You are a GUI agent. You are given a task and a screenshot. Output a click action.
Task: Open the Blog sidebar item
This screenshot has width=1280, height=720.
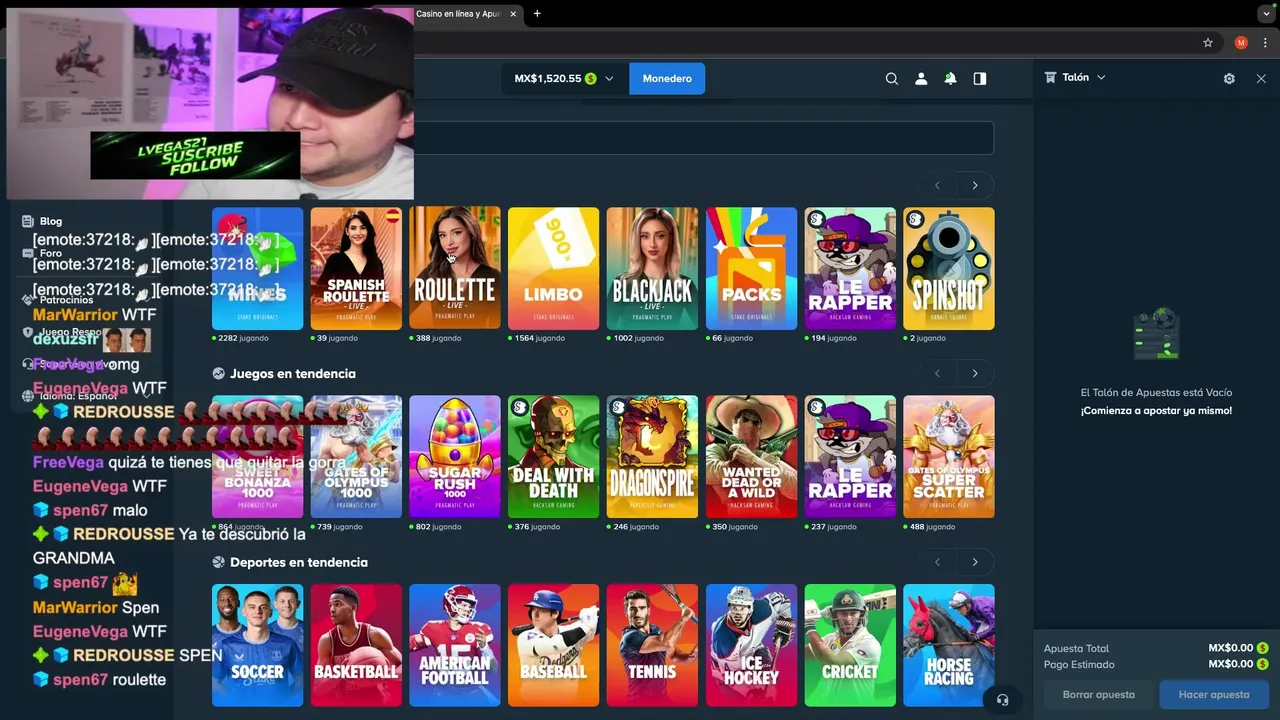coord(50,221)
